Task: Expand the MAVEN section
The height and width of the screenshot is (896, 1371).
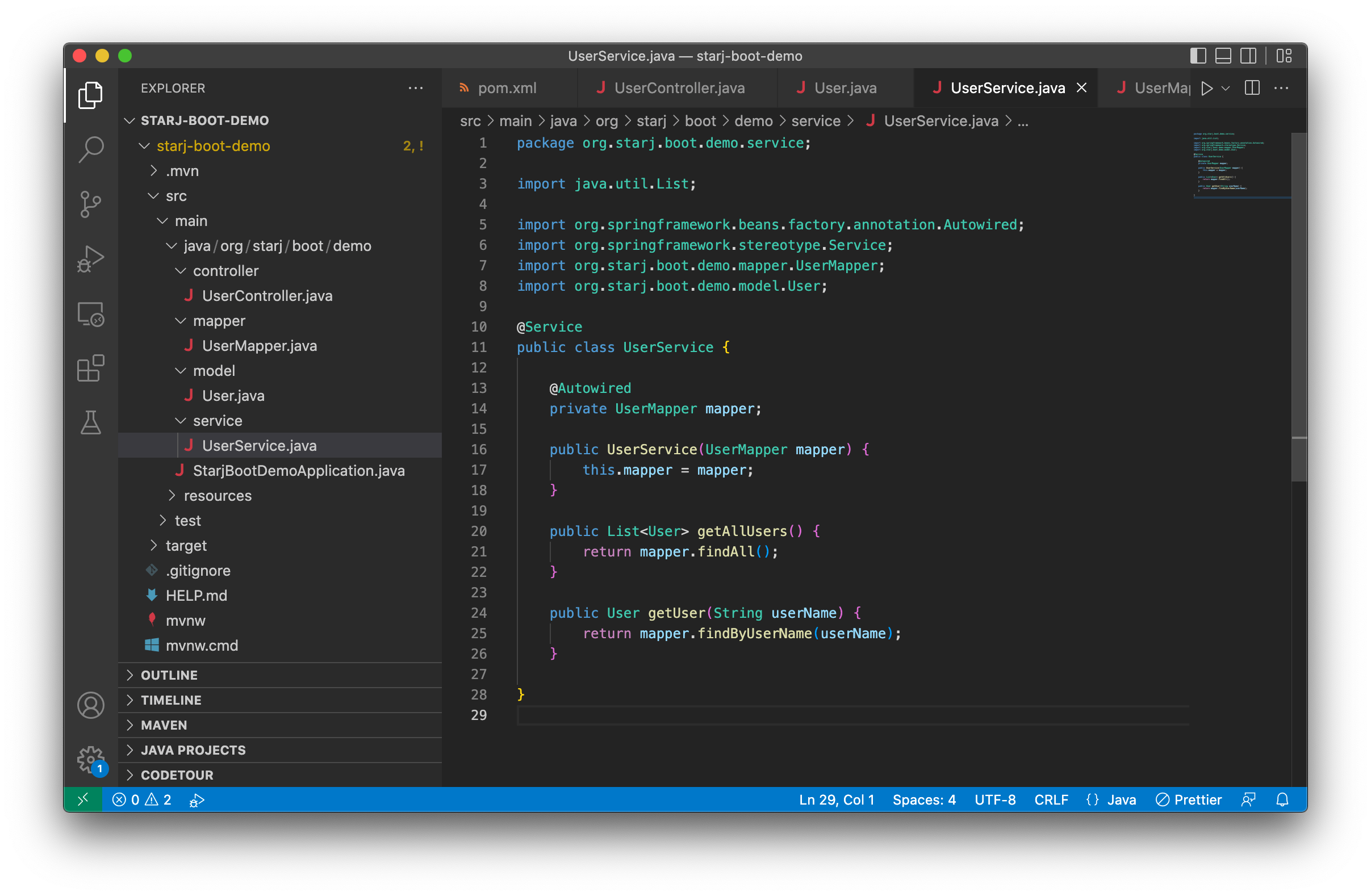Action: click(x=164, y=725)
